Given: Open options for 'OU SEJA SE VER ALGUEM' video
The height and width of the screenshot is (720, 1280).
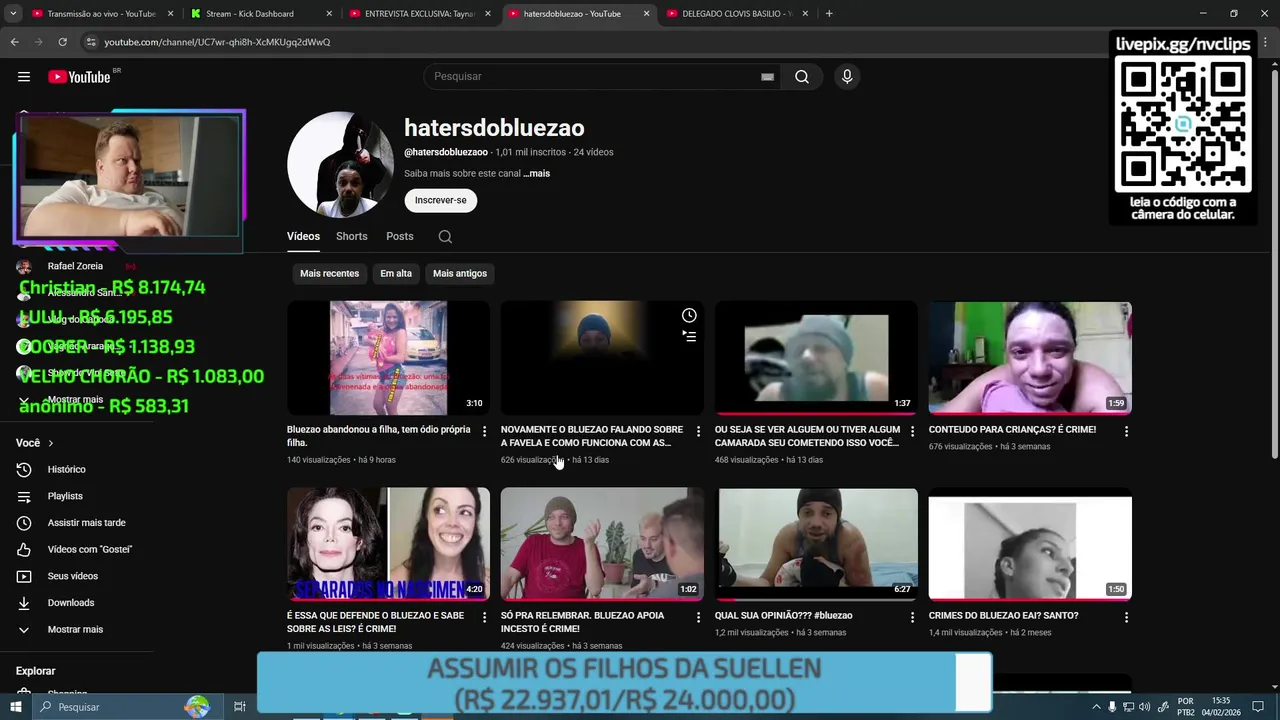Looking at the screenshot, I should pyautogui.click(x=912, y=432).
